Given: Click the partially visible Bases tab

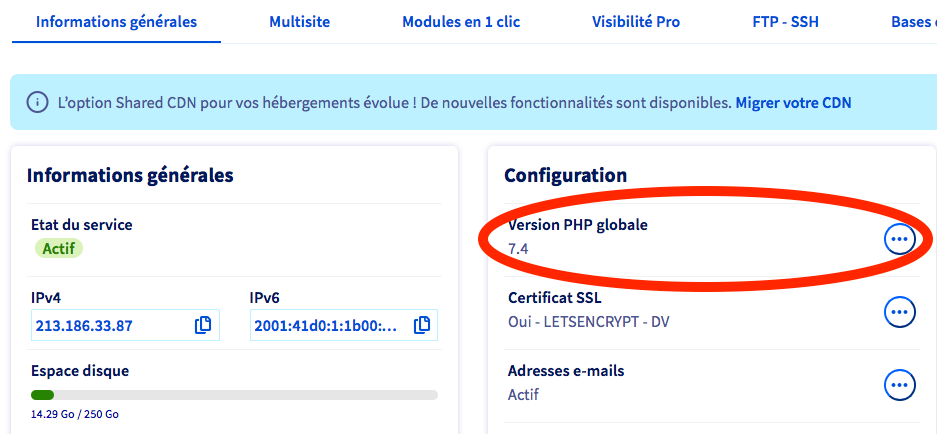Looking at the screenshot, I should click(x=912, y=21).
